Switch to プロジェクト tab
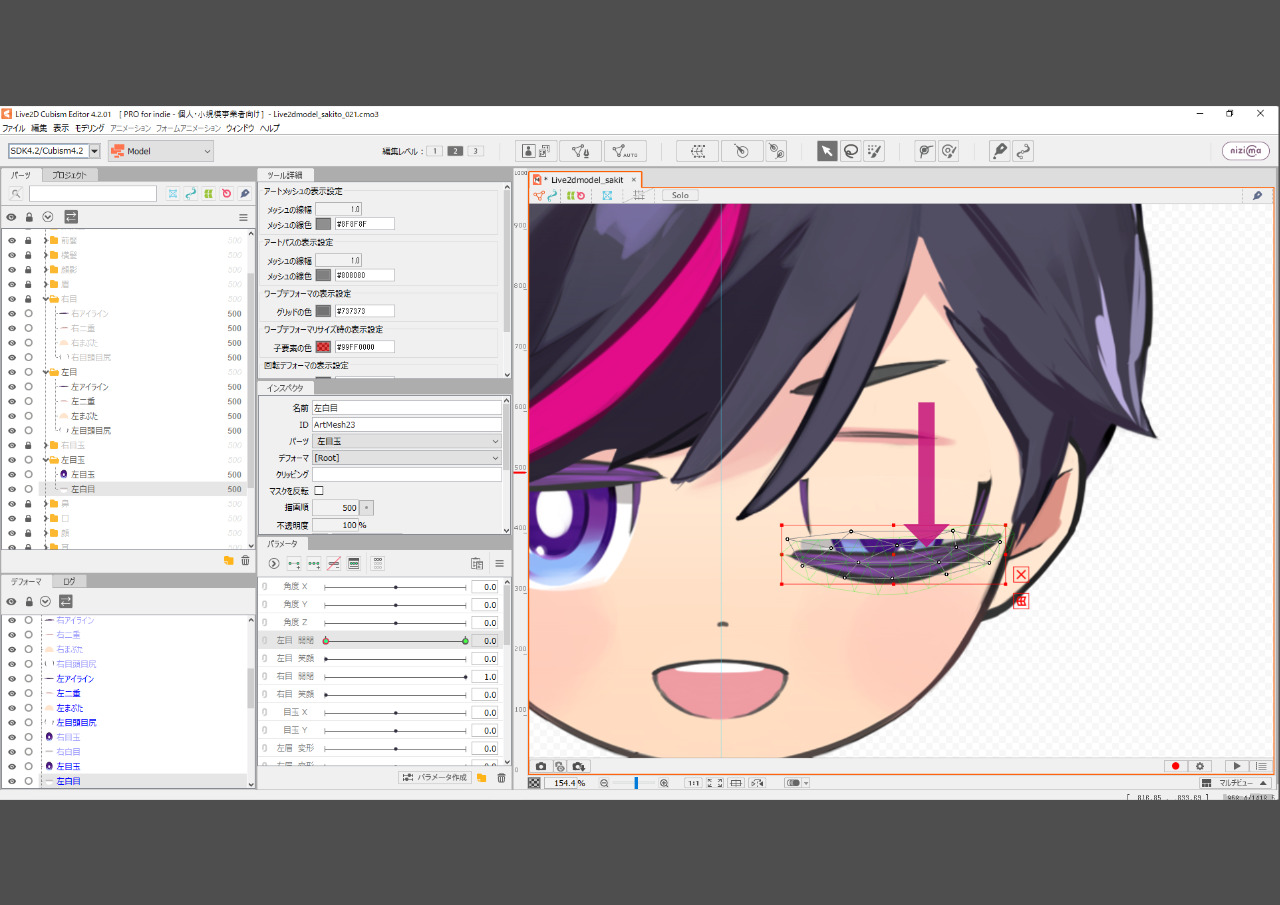The image size is (1280, 905). (x=70, y=175)
